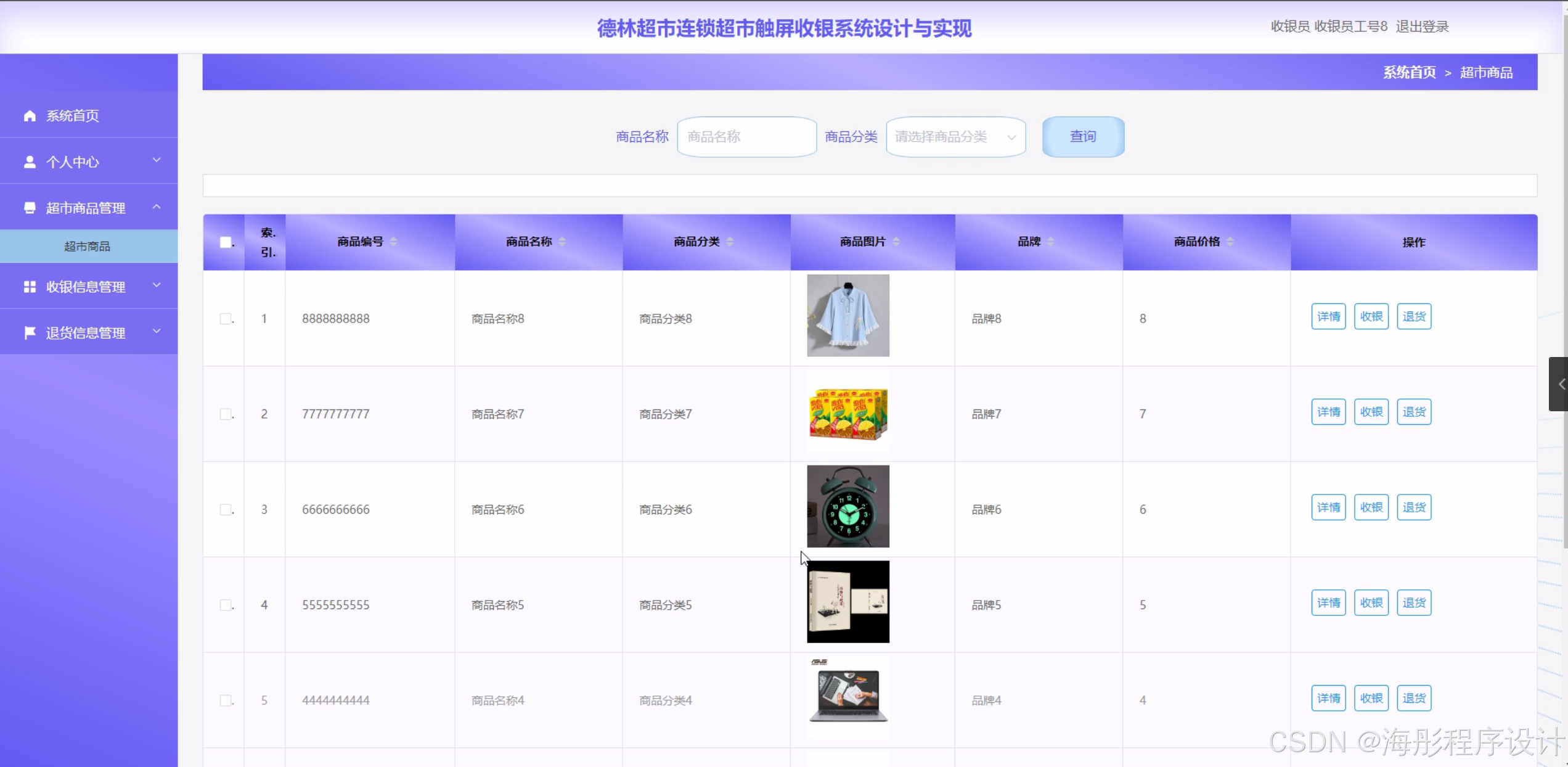
Task: Click the person icon for 个人中心
Action: pyautogui.click(x=30, y=162)
